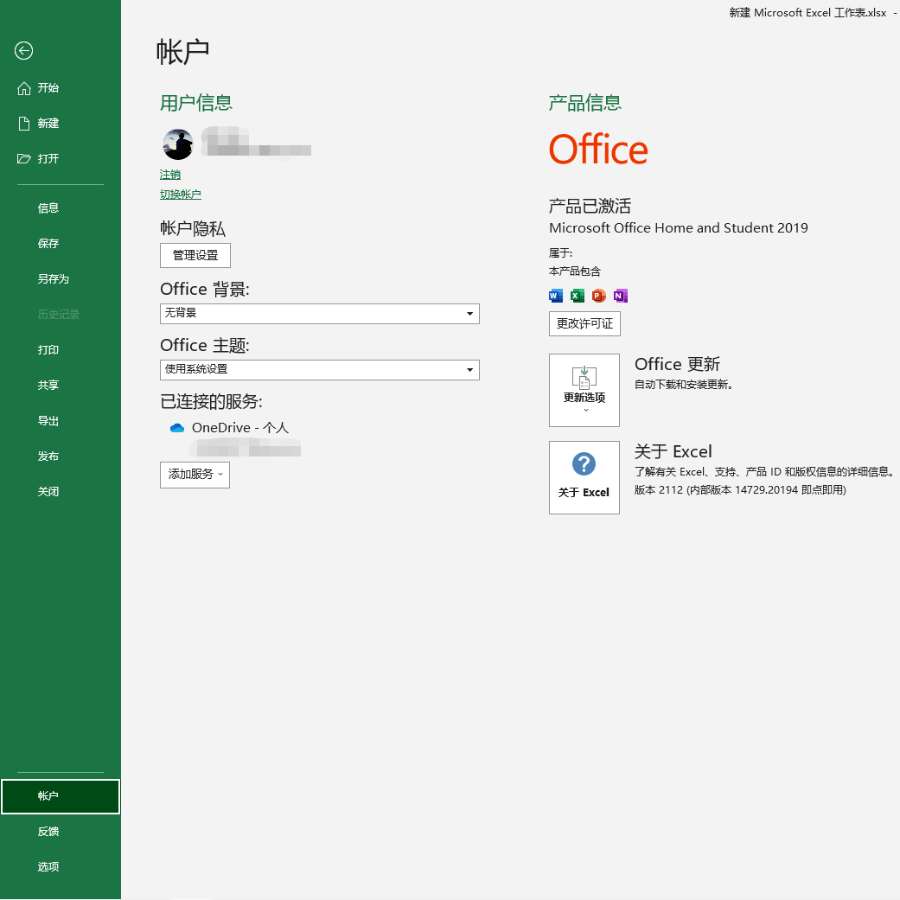Click the back arrow icon
This screenshot has height=900, width=900.
[x=24, y=51]
